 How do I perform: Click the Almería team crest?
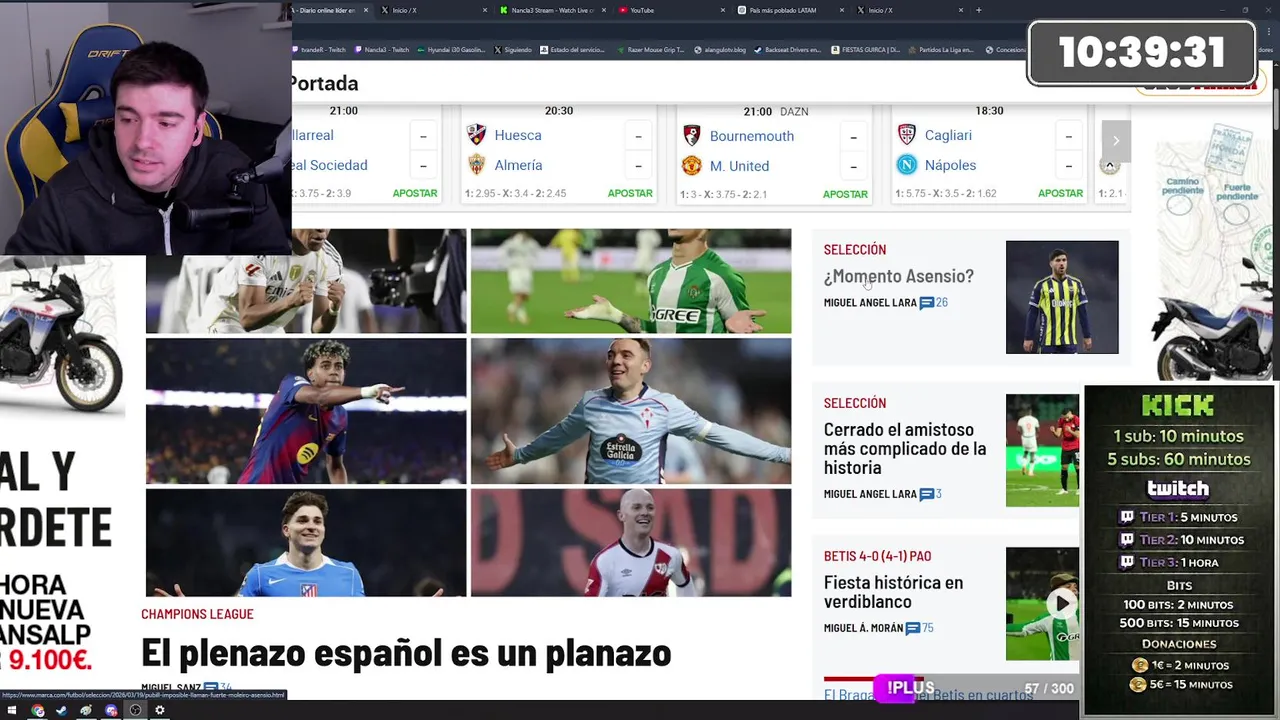pyautogui.click(x=476, y=165)
